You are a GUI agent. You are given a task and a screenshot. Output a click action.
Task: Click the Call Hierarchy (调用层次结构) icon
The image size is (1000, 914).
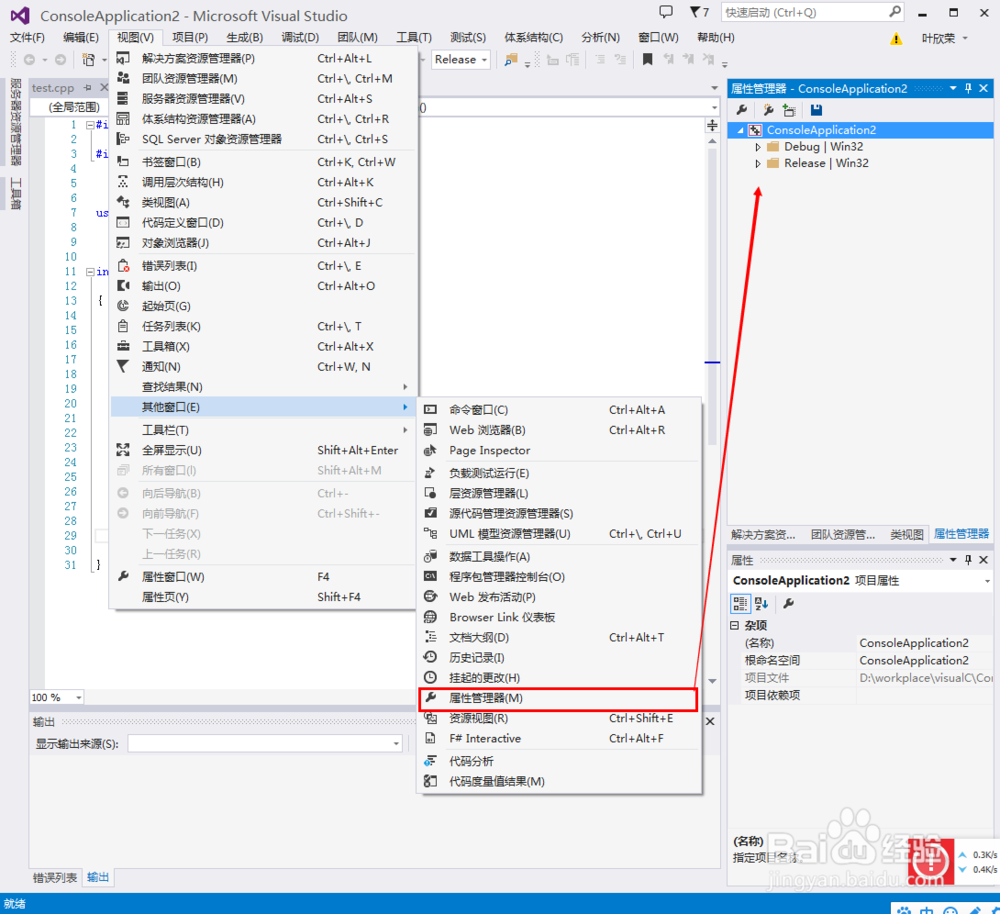(x=123, y=182)
